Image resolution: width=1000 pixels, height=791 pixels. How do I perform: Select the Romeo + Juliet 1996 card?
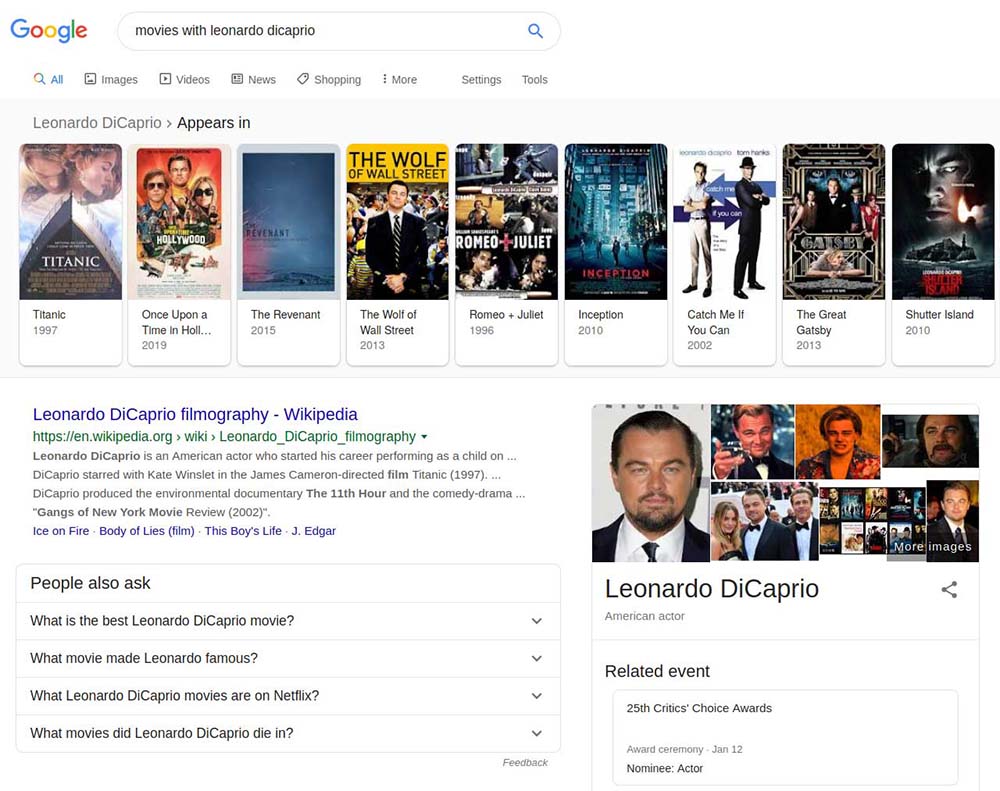(506, 255)
